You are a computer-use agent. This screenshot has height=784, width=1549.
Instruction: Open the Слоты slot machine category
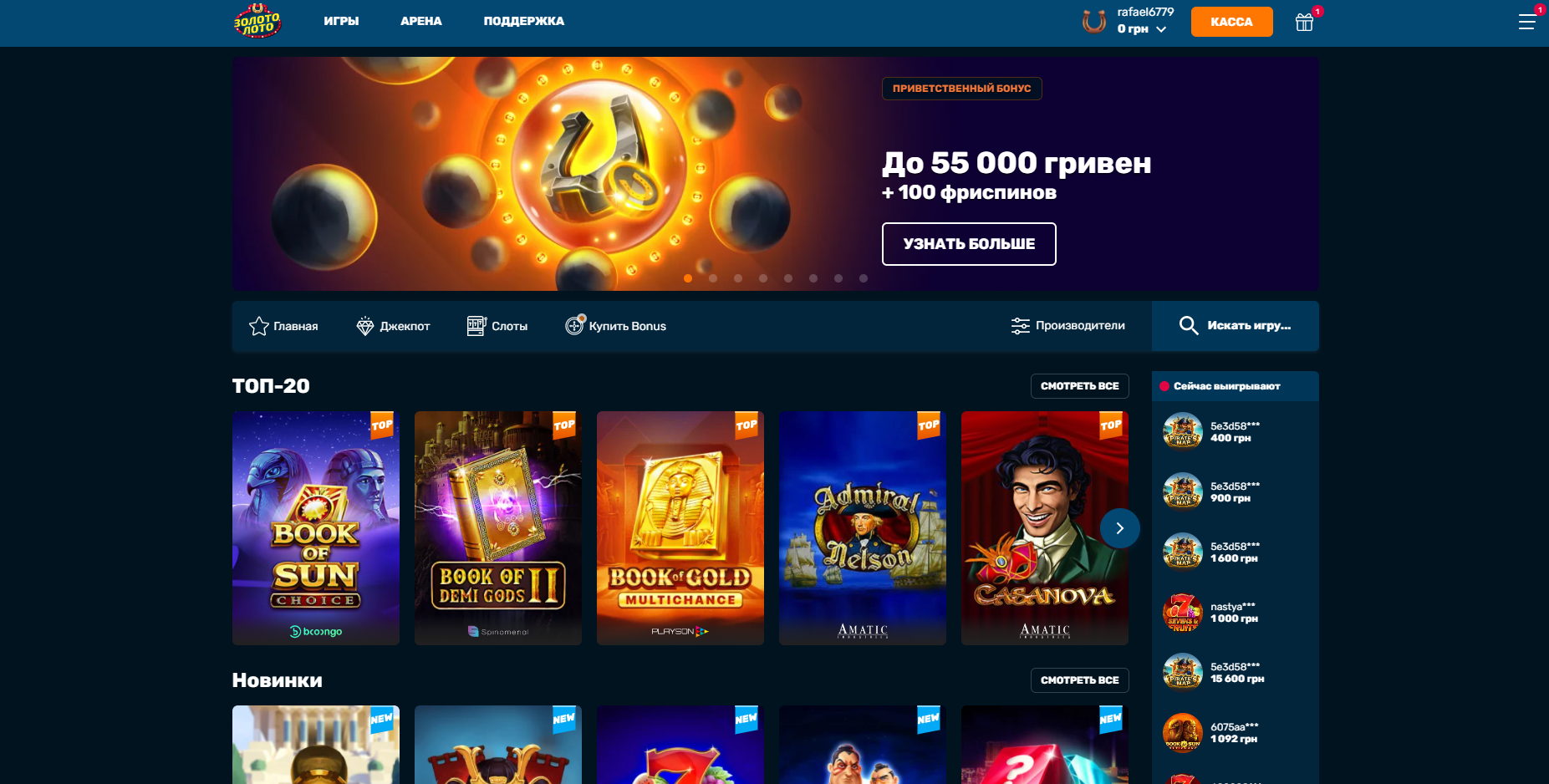pyautogui.click(x=497, y=326)
